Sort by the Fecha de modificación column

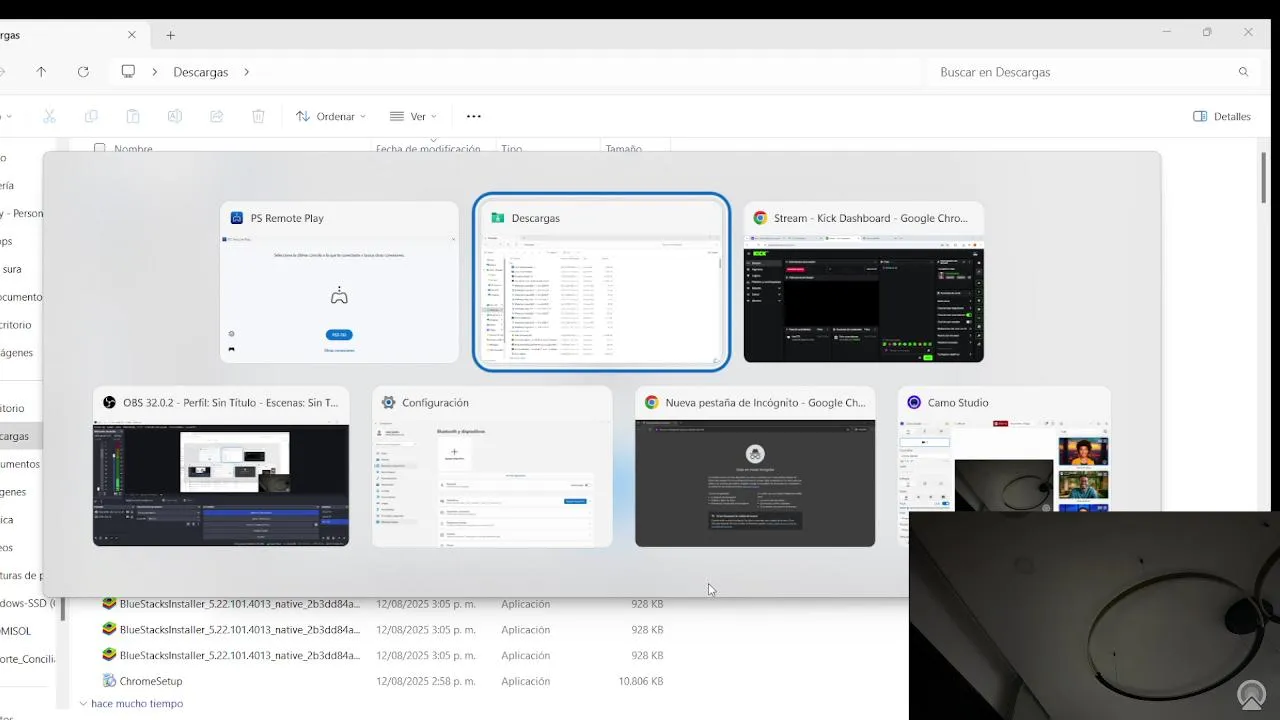(428, 148)
